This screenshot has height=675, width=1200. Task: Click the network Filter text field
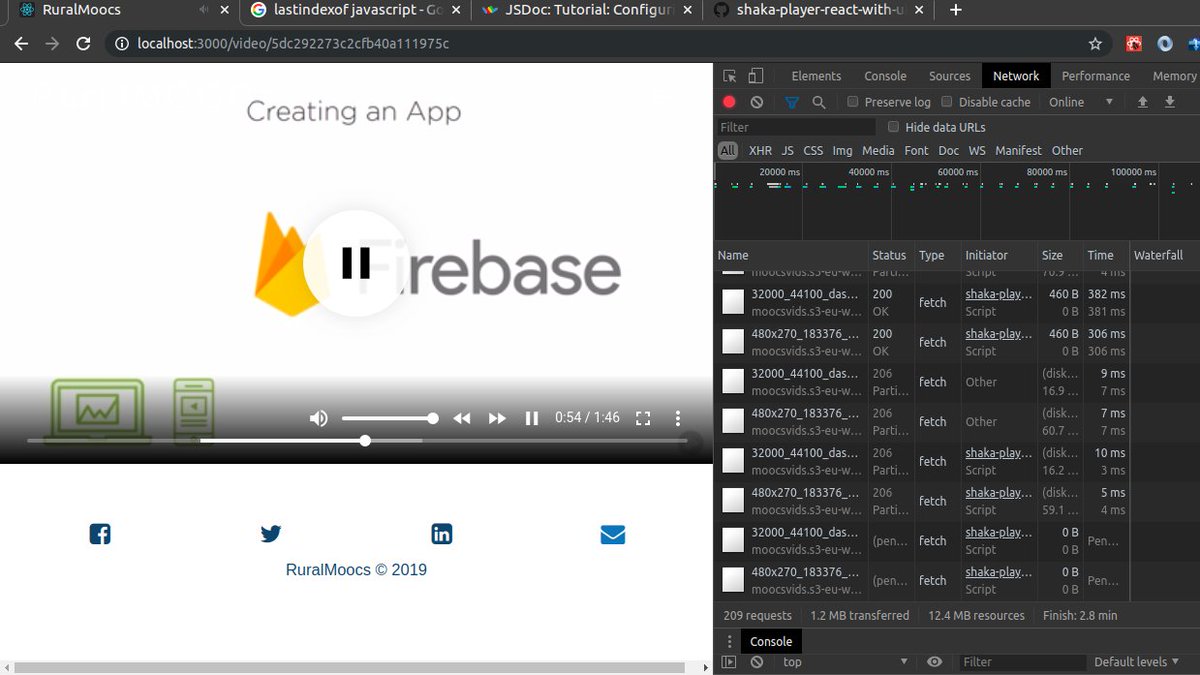pyautogui.click(x=797, y=127)
